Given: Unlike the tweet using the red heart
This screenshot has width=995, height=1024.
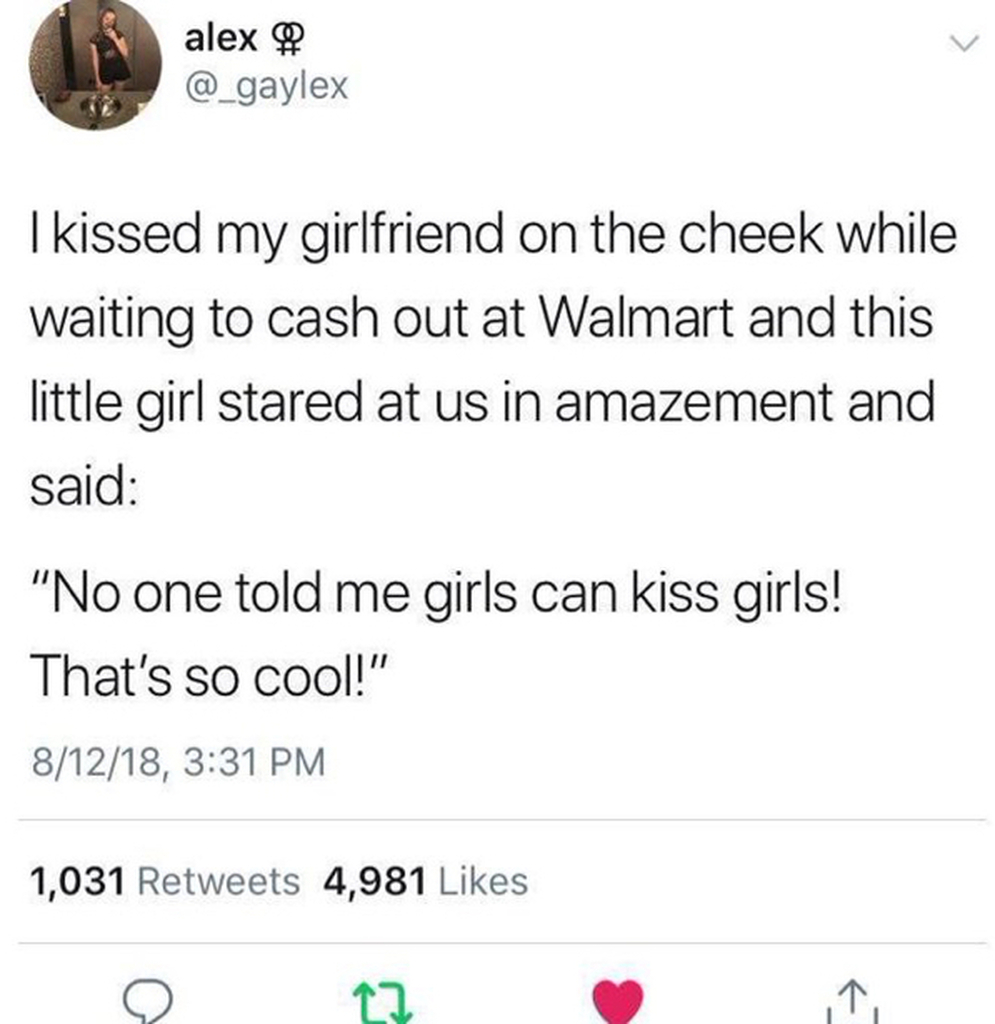Looking at the screenshot, I should coord(617,1002).
